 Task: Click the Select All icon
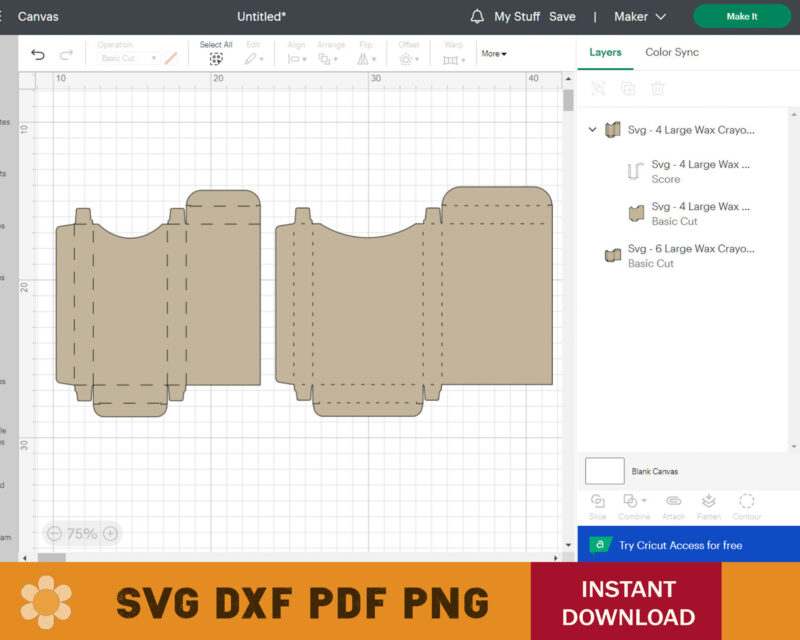[x=216, y=59]
